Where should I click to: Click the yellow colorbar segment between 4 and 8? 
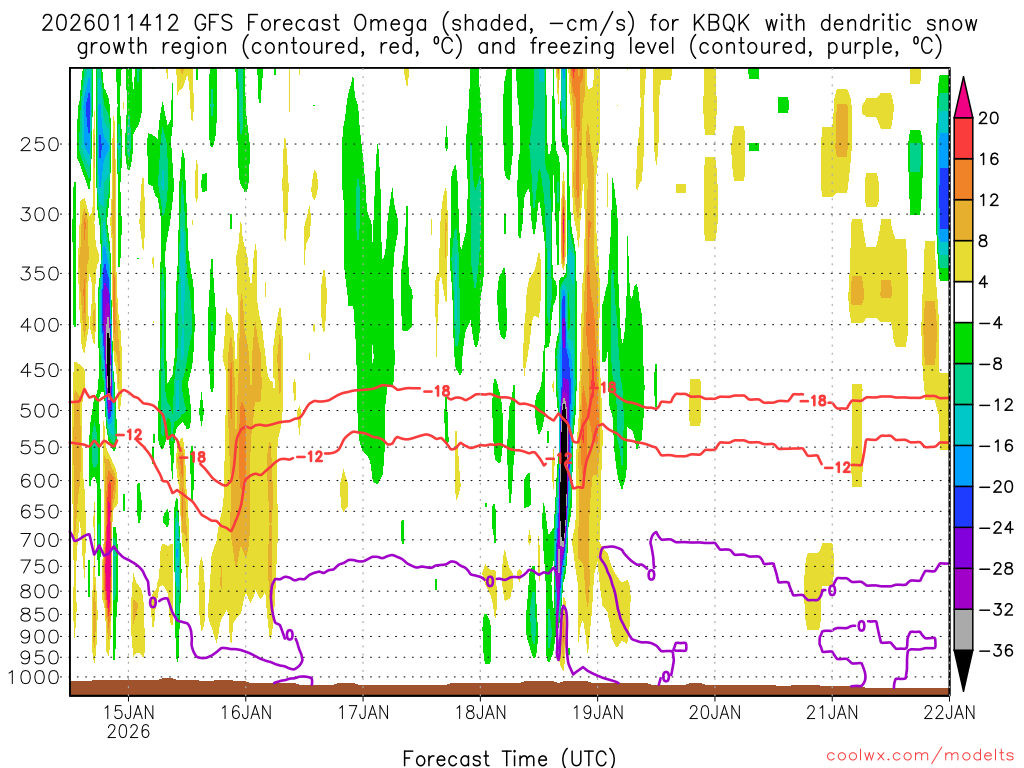click(963, 261)
